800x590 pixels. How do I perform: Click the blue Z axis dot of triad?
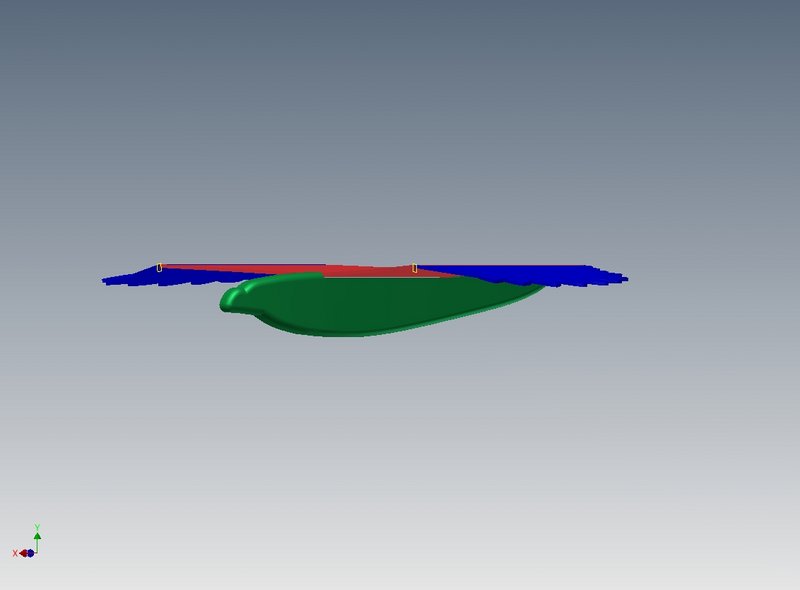pyautogui.click(x=30, y=553)
